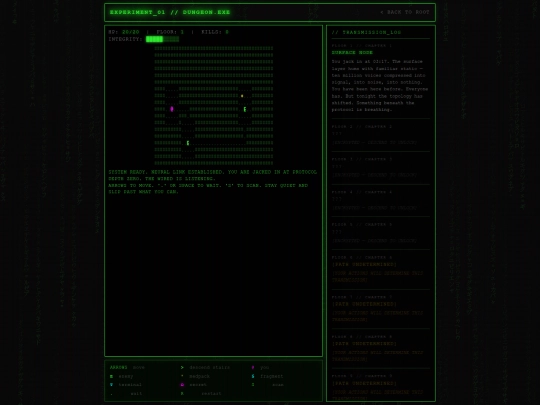Click the 'SYSTEM READY. NEURAL LINK ESTABLISHED' message
Image resolution: width=540 pixels, height=405 pixels.
coord(212,175)
